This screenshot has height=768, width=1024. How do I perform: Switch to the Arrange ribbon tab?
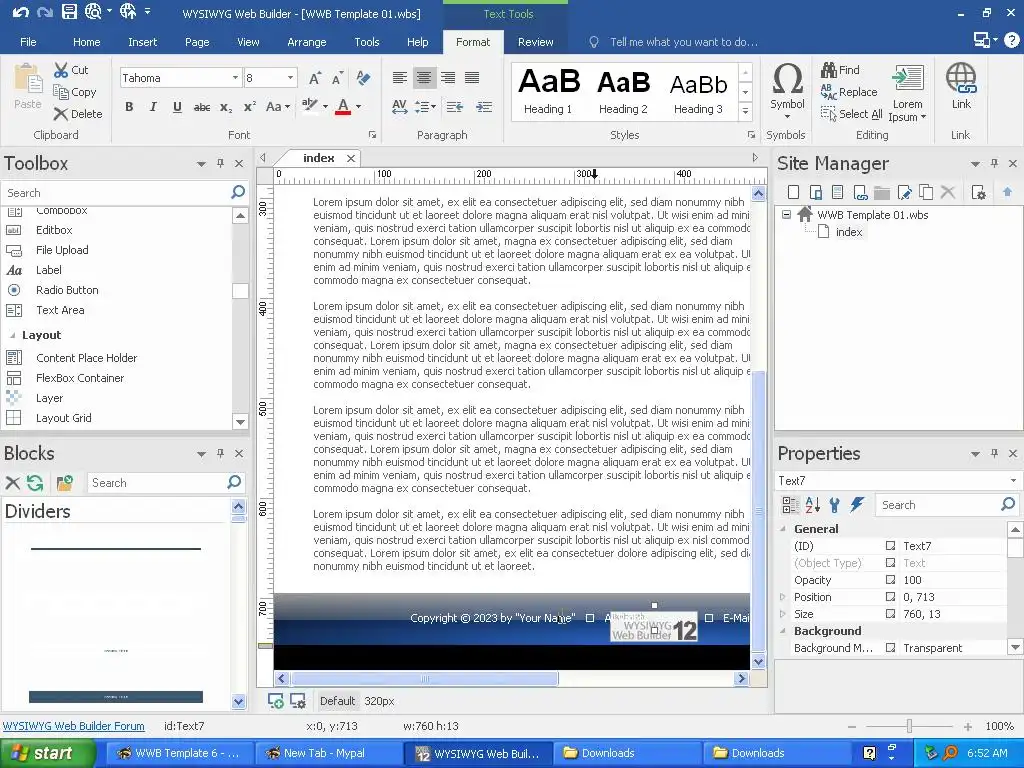point(306,42)
